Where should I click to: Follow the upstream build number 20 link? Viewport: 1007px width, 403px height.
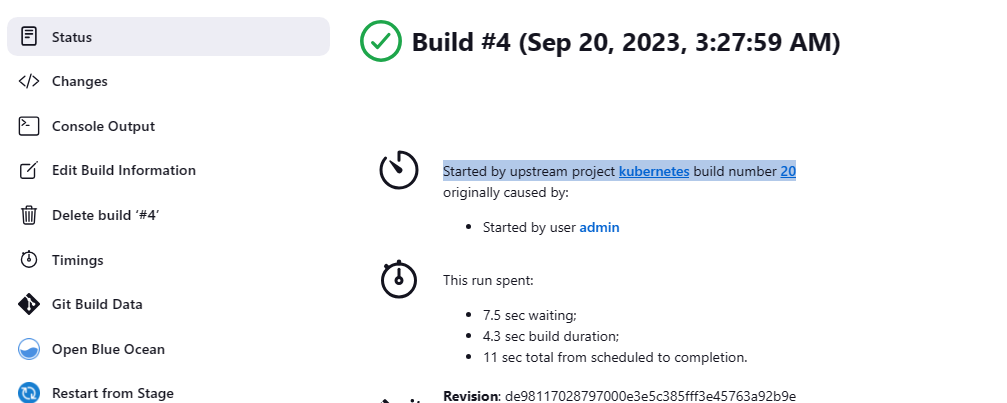pos(788,171)
